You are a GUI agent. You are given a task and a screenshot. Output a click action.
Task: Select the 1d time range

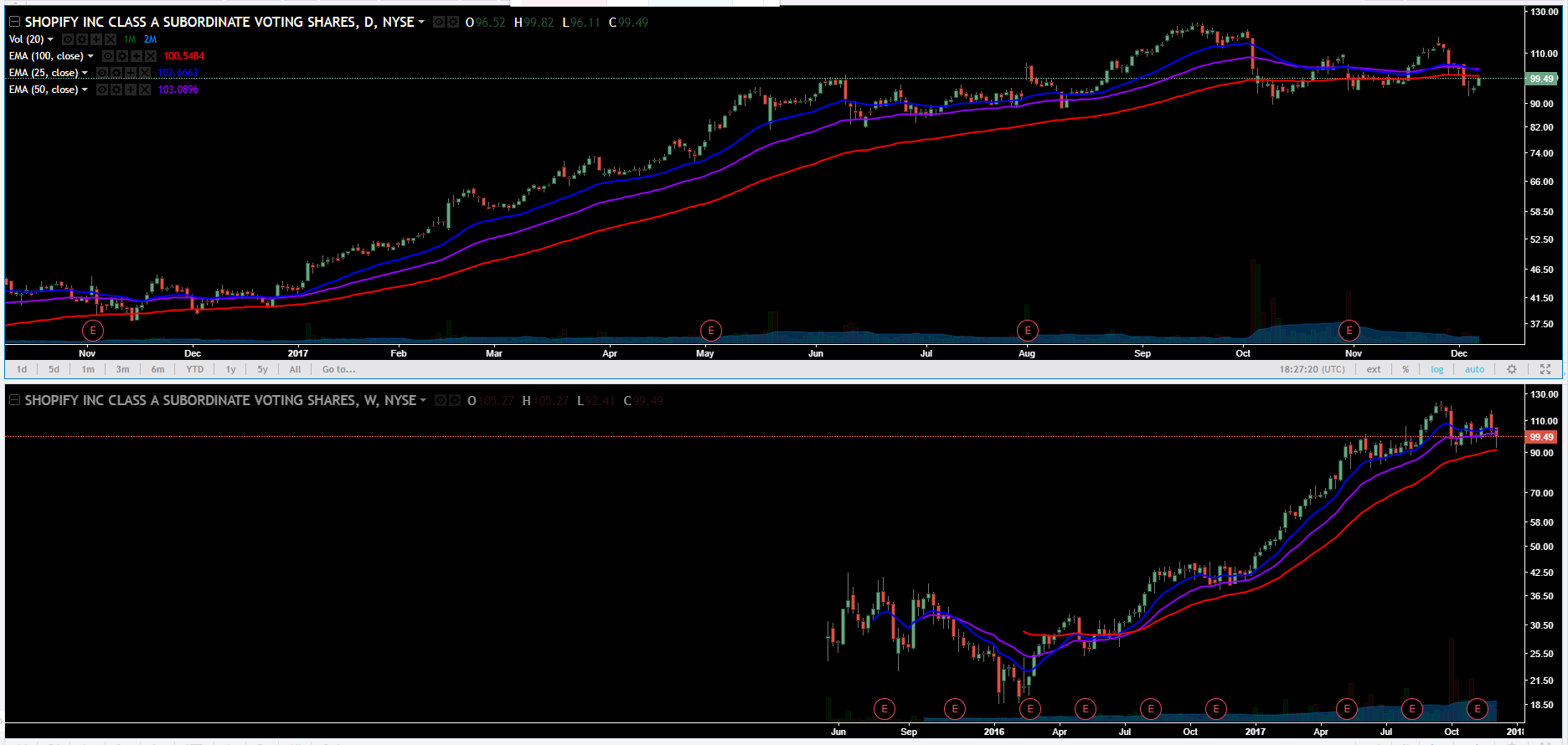(x=22, y=369)
